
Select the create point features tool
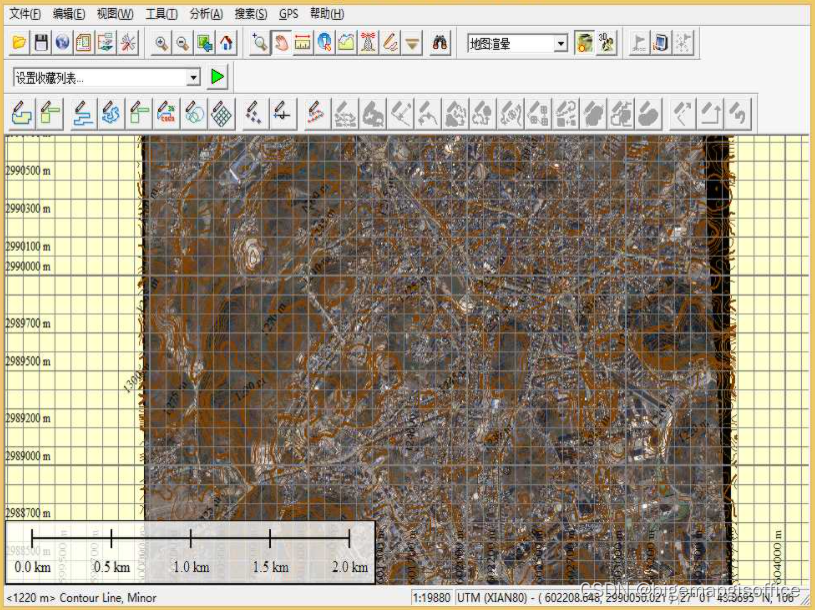click(x=255, y=113)
